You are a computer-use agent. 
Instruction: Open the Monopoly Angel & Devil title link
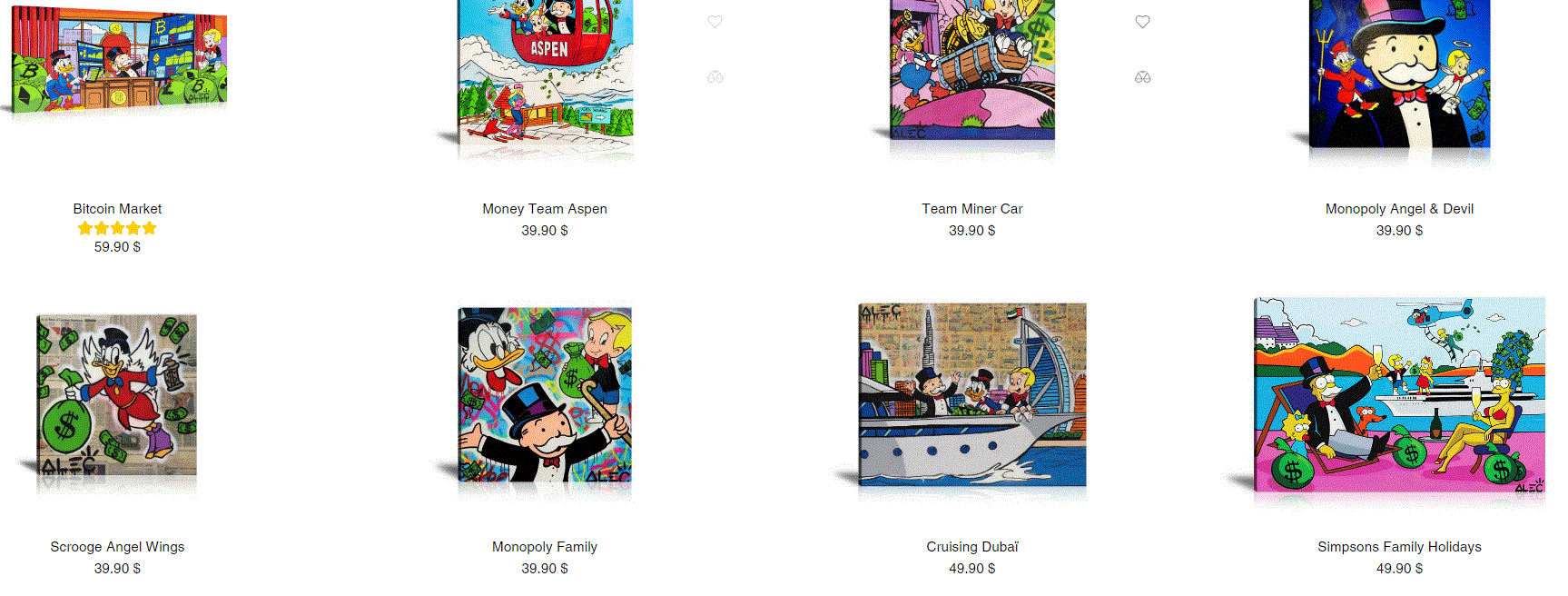(x=1399, y=209)
